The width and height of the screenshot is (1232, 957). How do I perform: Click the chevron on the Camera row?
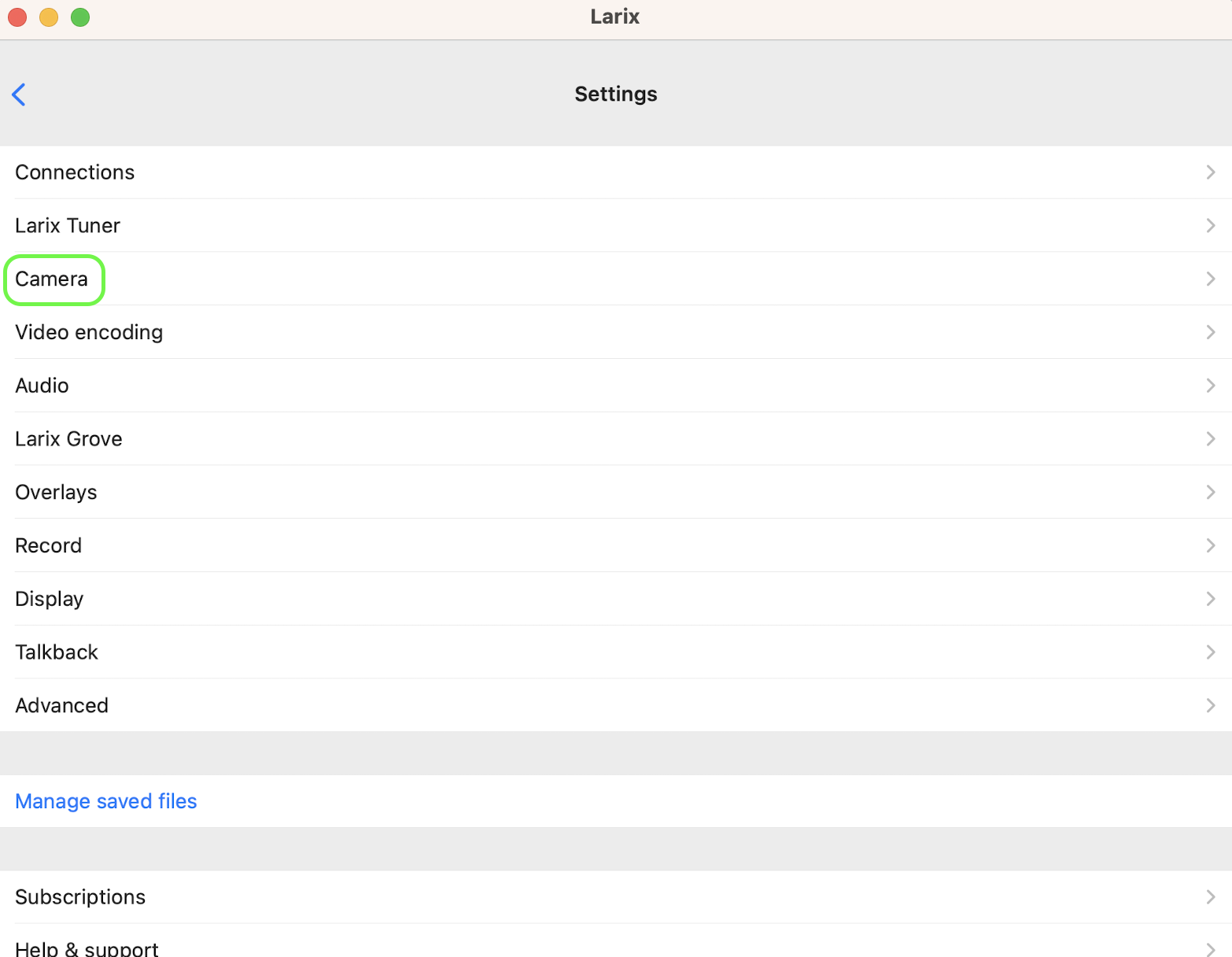click(x=1211, y=279)
